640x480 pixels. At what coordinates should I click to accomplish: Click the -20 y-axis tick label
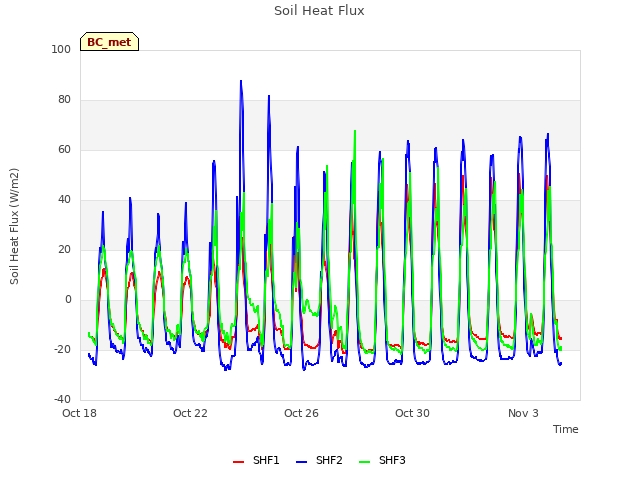(x=62, y=349)
